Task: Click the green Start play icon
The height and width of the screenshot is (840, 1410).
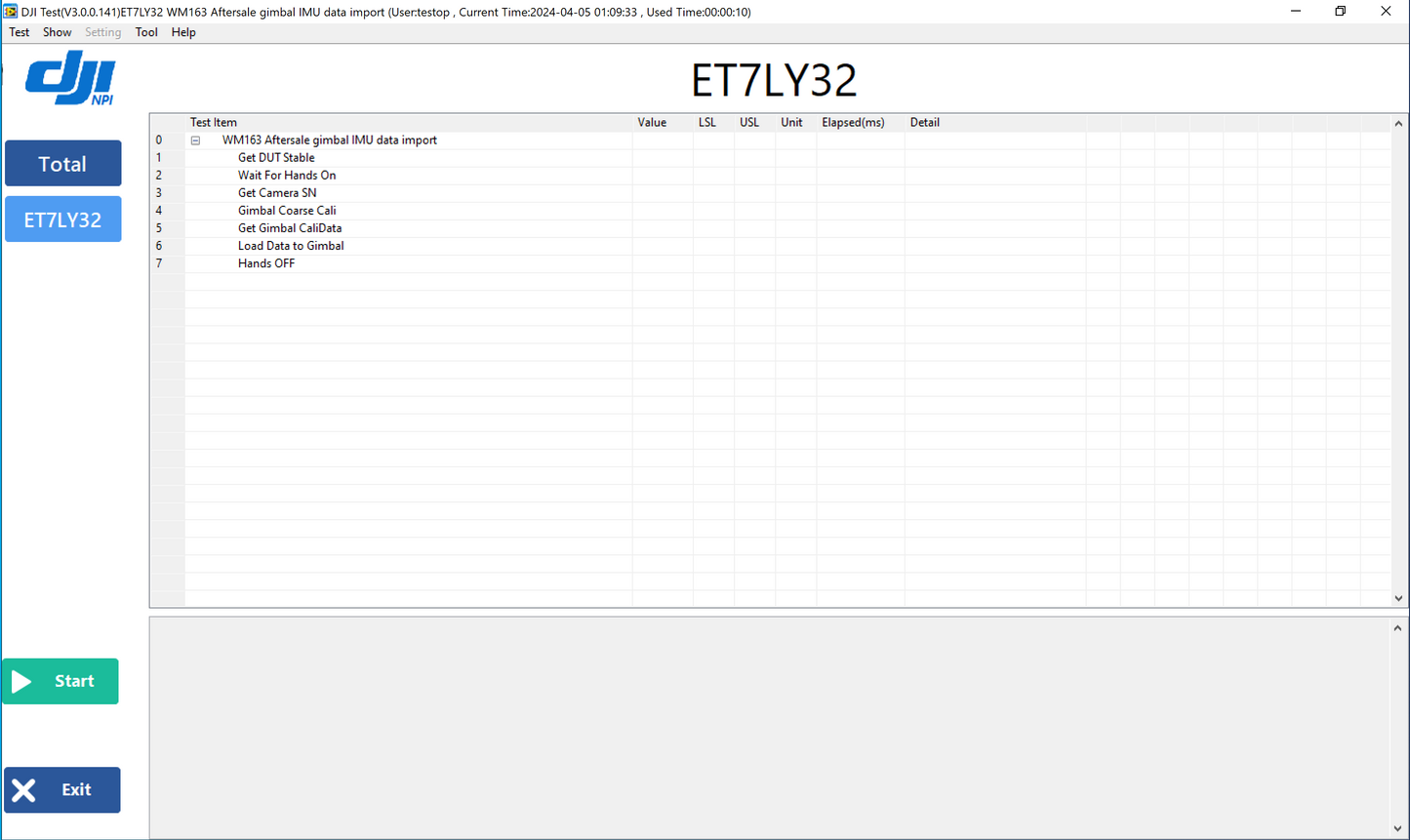Action: (x=21, y=681)
